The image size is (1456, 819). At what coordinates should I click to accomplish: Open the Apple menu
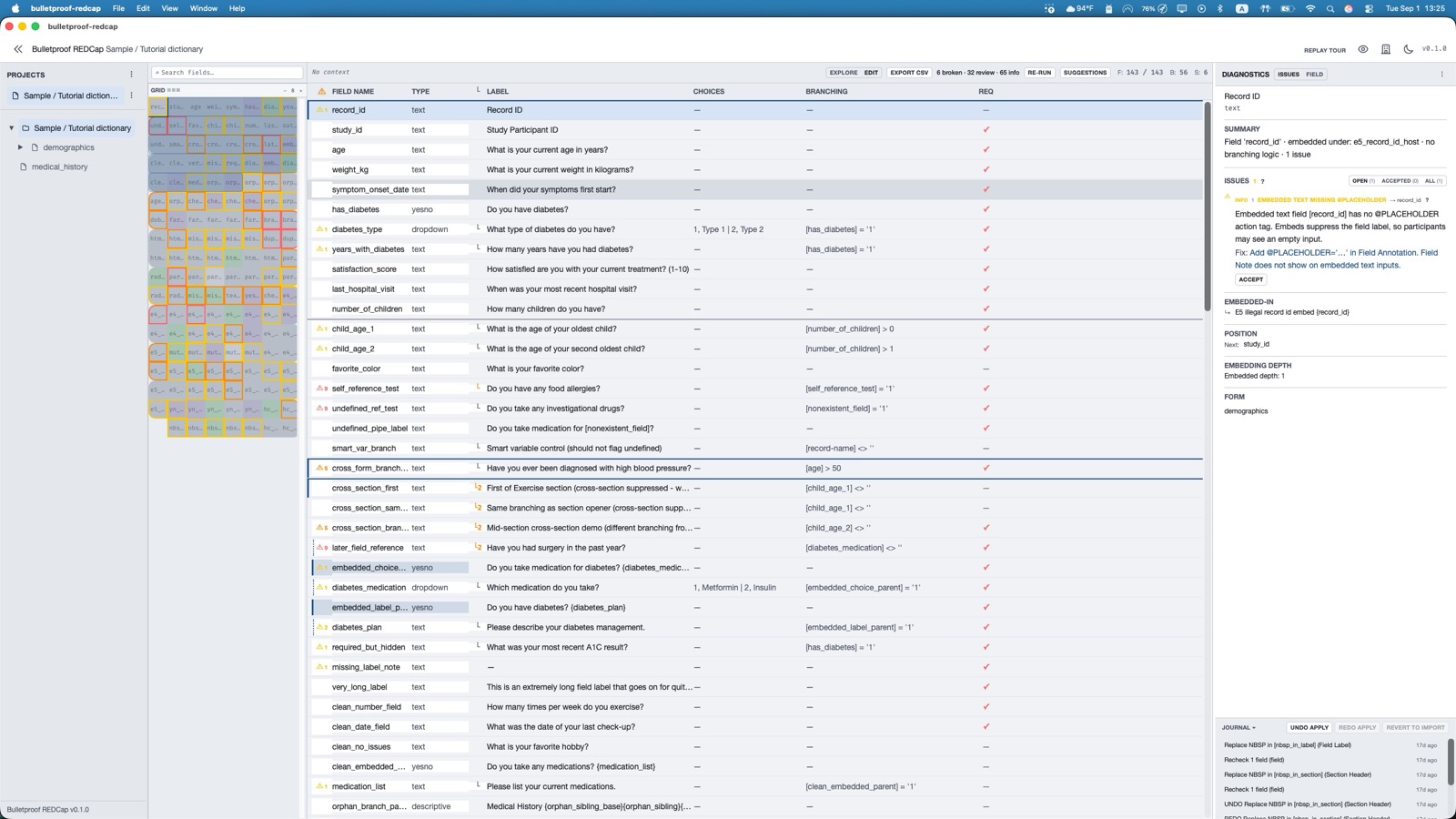15,8
